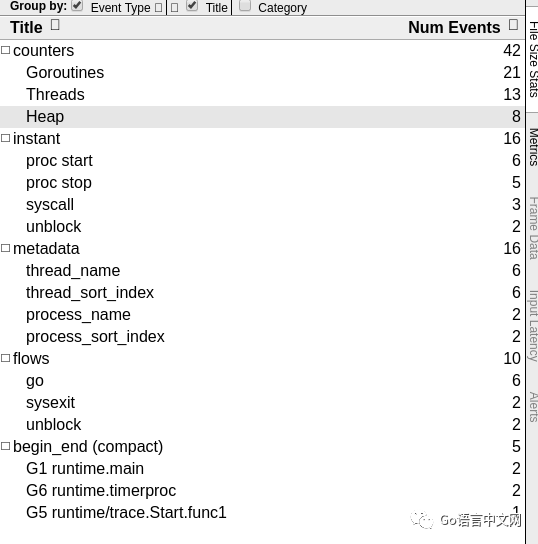Screen dimensions: 538x544
Task: Select the go row under flows
Action: click(x=262, y=380)
